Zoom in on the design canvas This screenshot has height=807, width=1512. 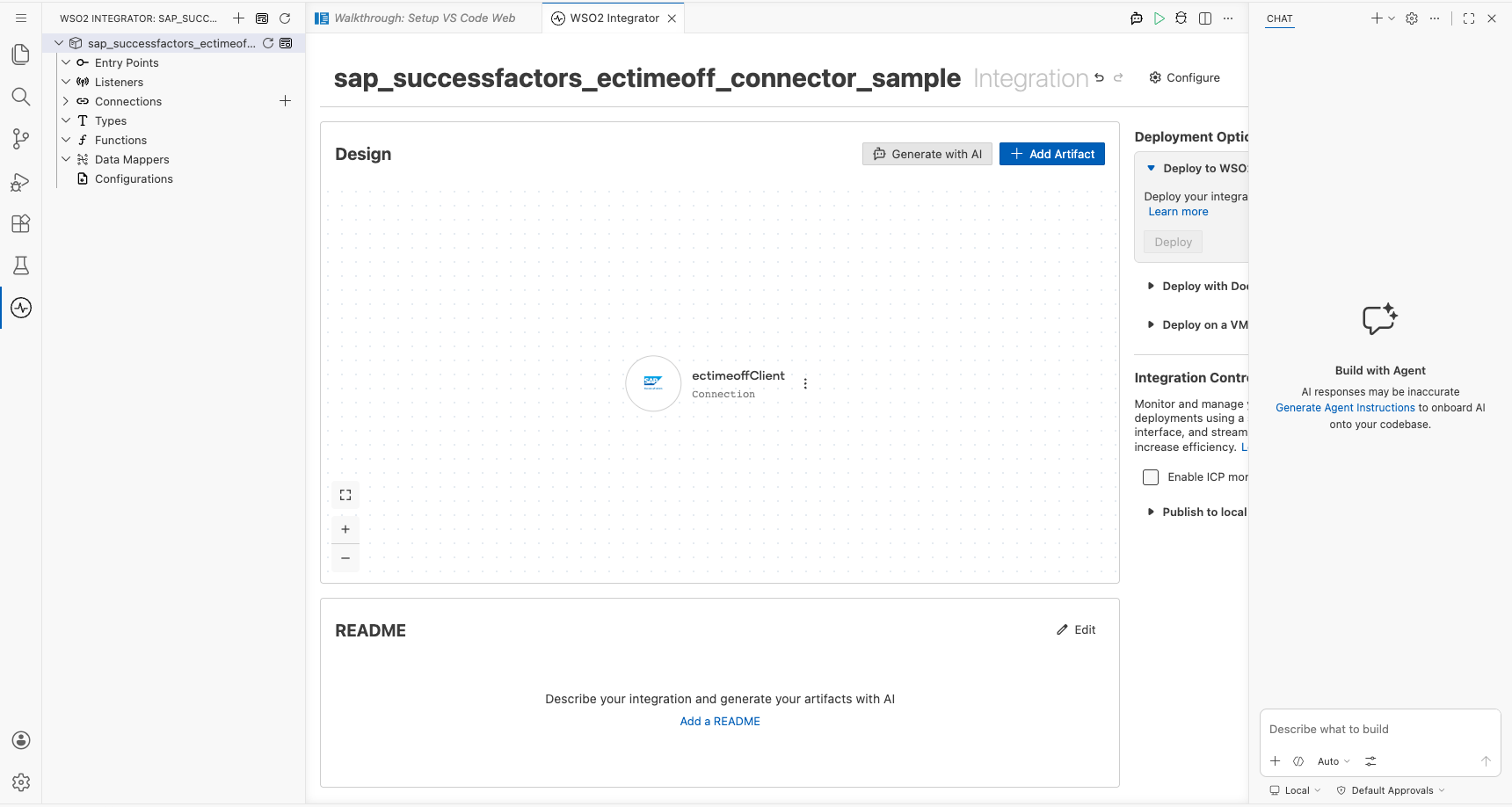tap(345, 529)
